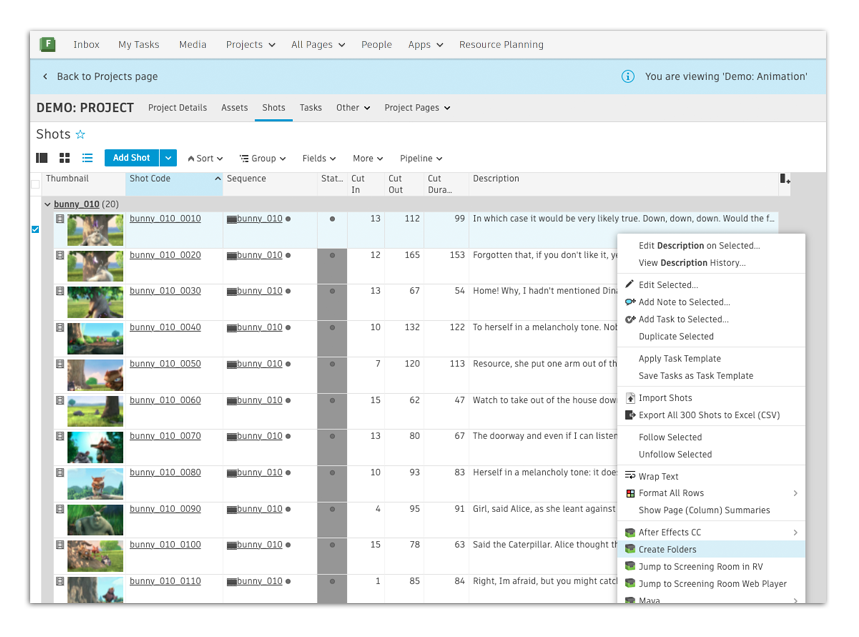Click the bunny_010_0020 row note icon
The width and height of the screenshot is (859, 637).
60,255
